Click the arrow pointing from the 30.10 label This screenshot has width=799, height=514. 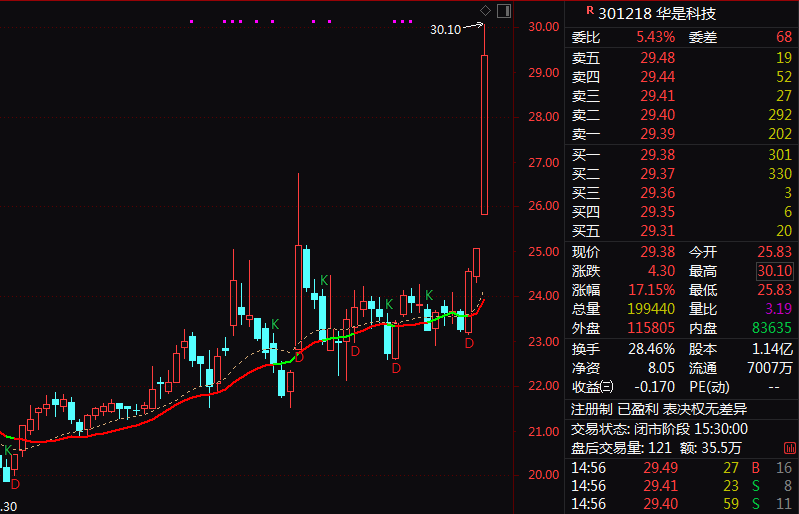click(x=474, y=27)
